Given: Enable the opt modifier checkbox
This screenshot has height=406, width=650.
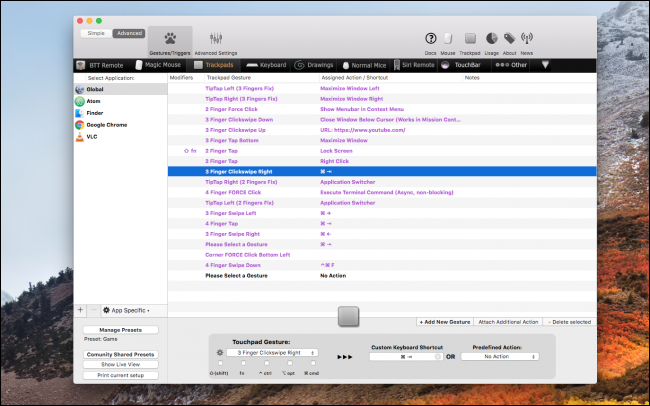Looking at the screenshot, I should click(290, 363).
